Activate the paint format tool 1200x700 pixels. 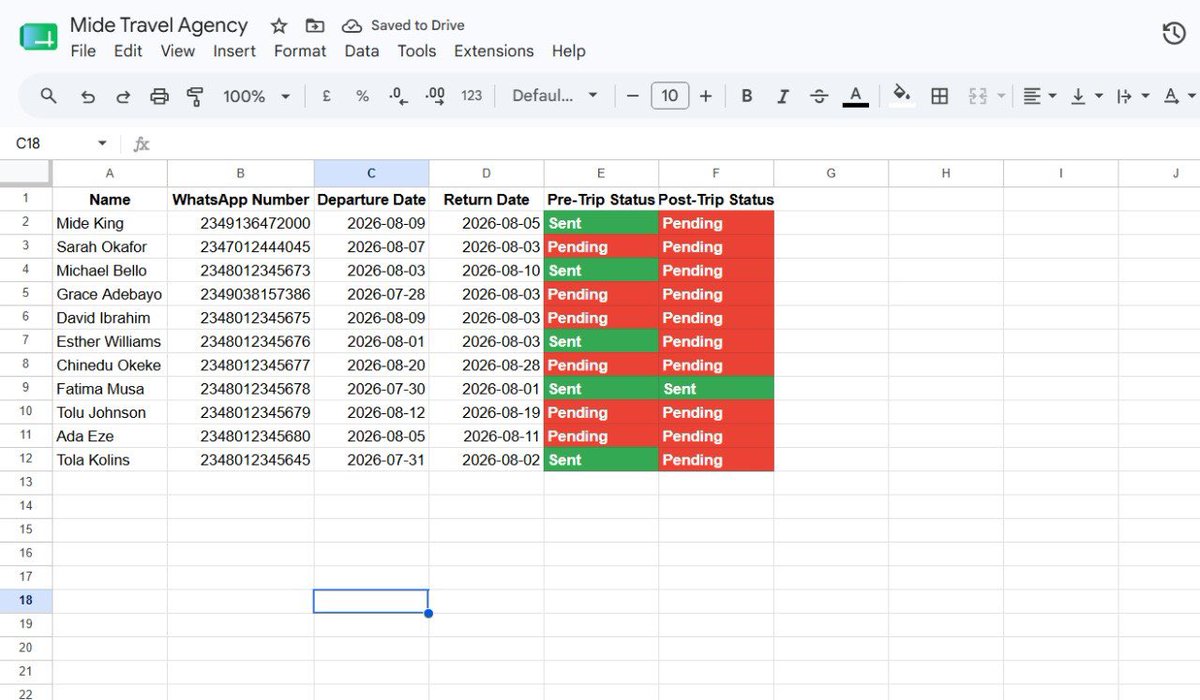click(195, 96)
